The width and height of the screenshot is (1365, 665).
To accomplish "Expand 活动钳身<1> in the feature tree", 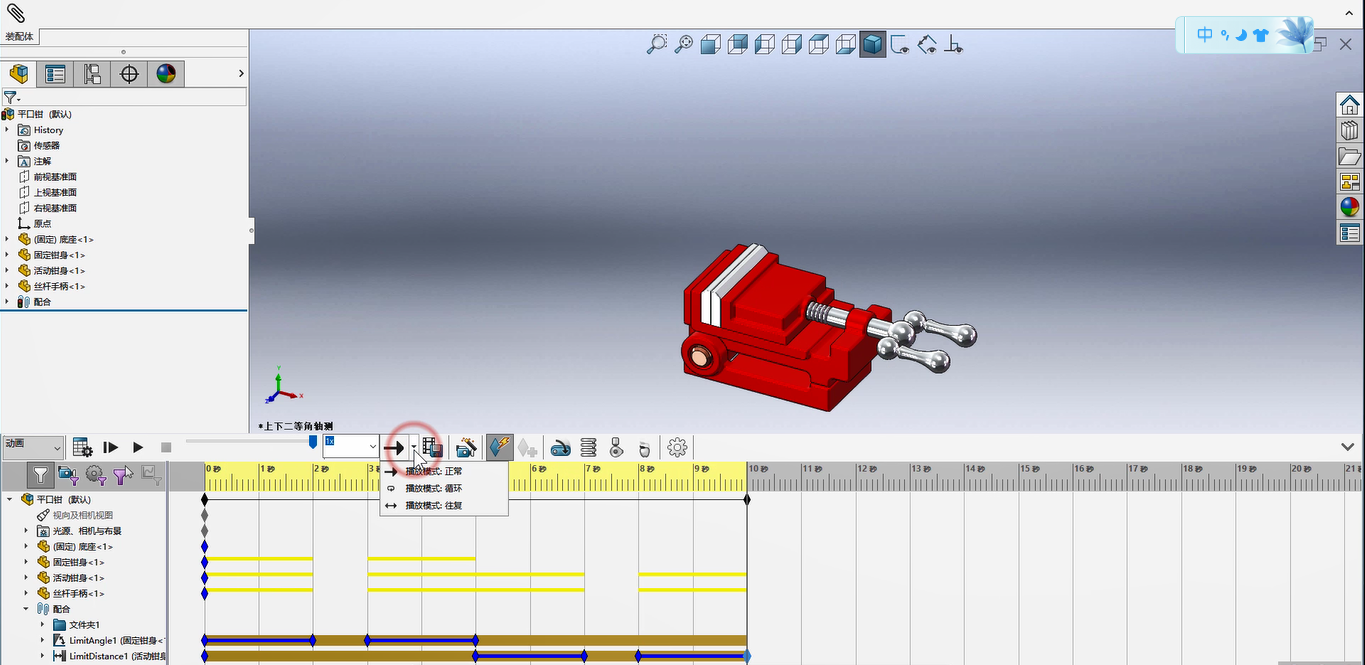I will pyautogui.click(x=7, y=270).
